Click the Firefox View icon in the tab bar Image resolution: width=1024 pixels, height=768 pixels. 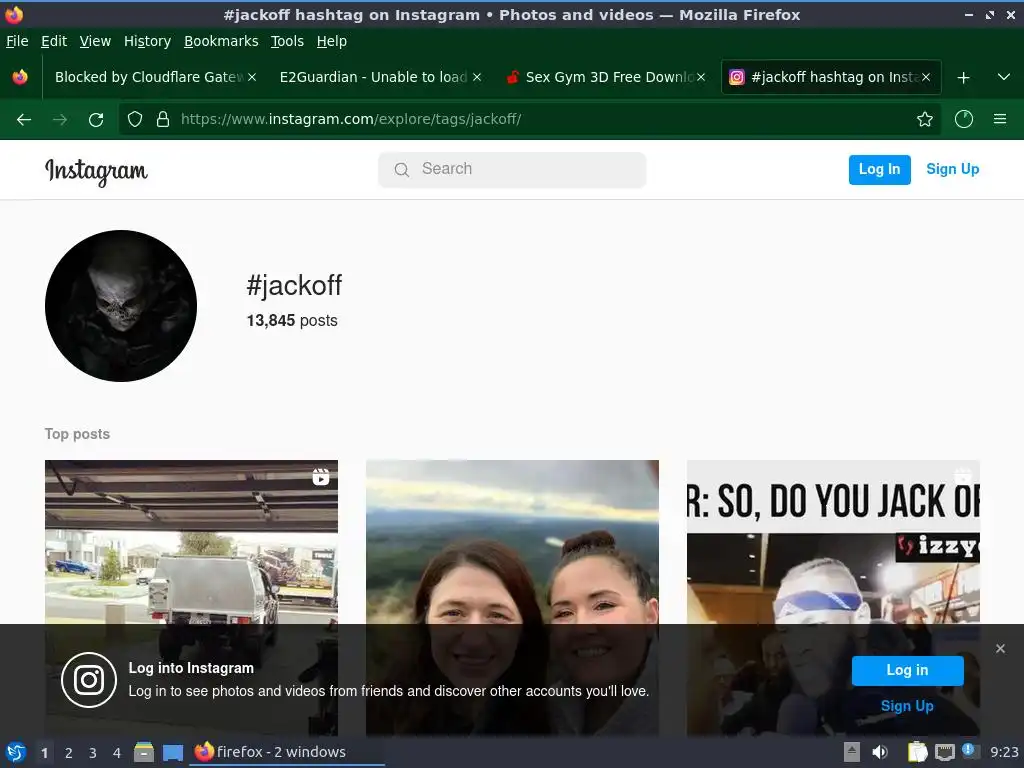[20, 77]
